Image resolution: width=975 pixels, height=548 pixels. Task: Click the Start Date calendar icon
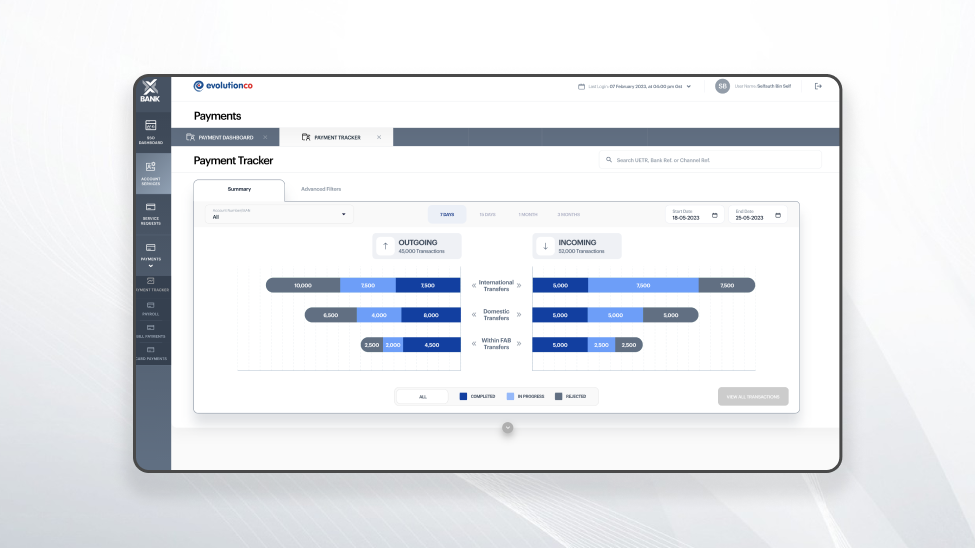coord(714,215)
